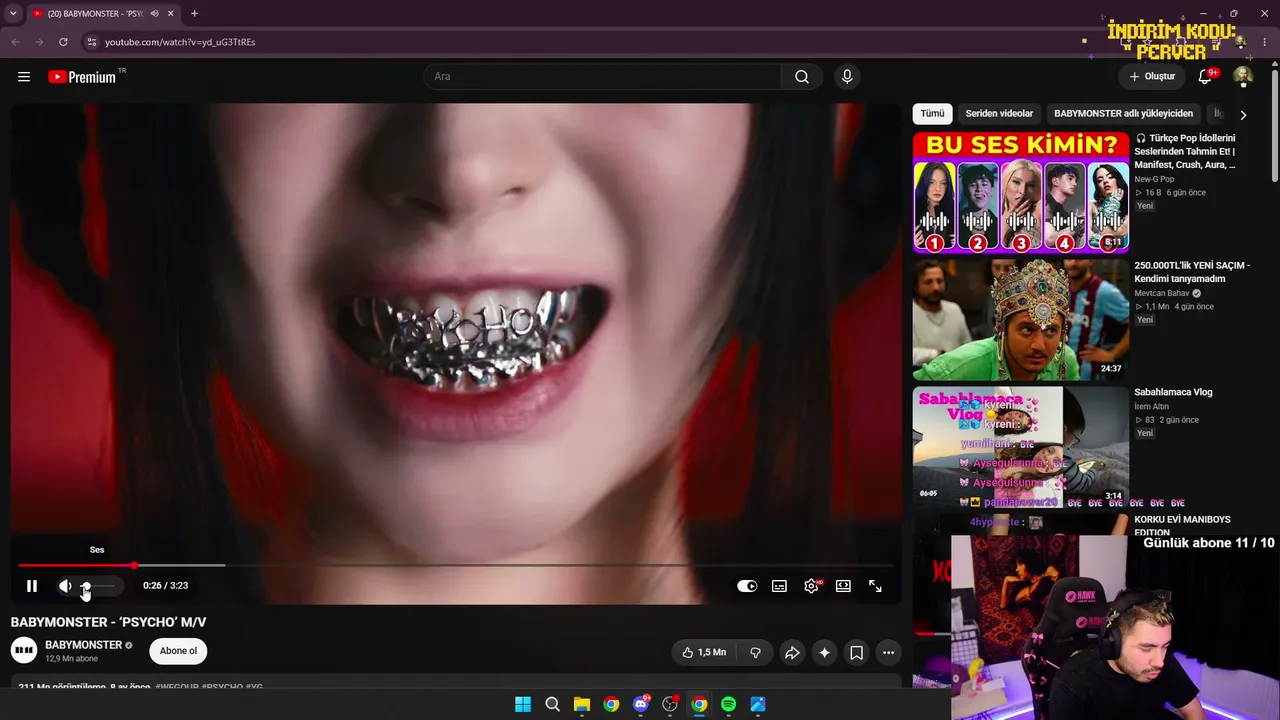Click the youtube.com URL address bar

point(180,42)
